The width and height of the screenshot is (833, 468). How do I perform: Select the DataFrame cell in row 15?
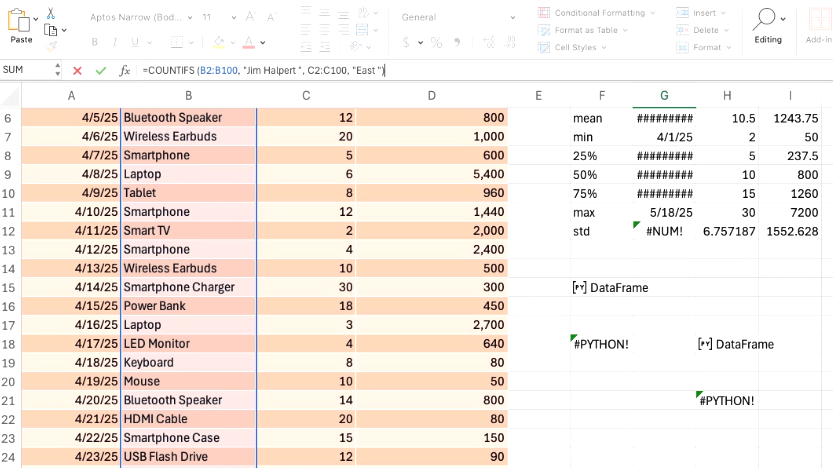601,287
